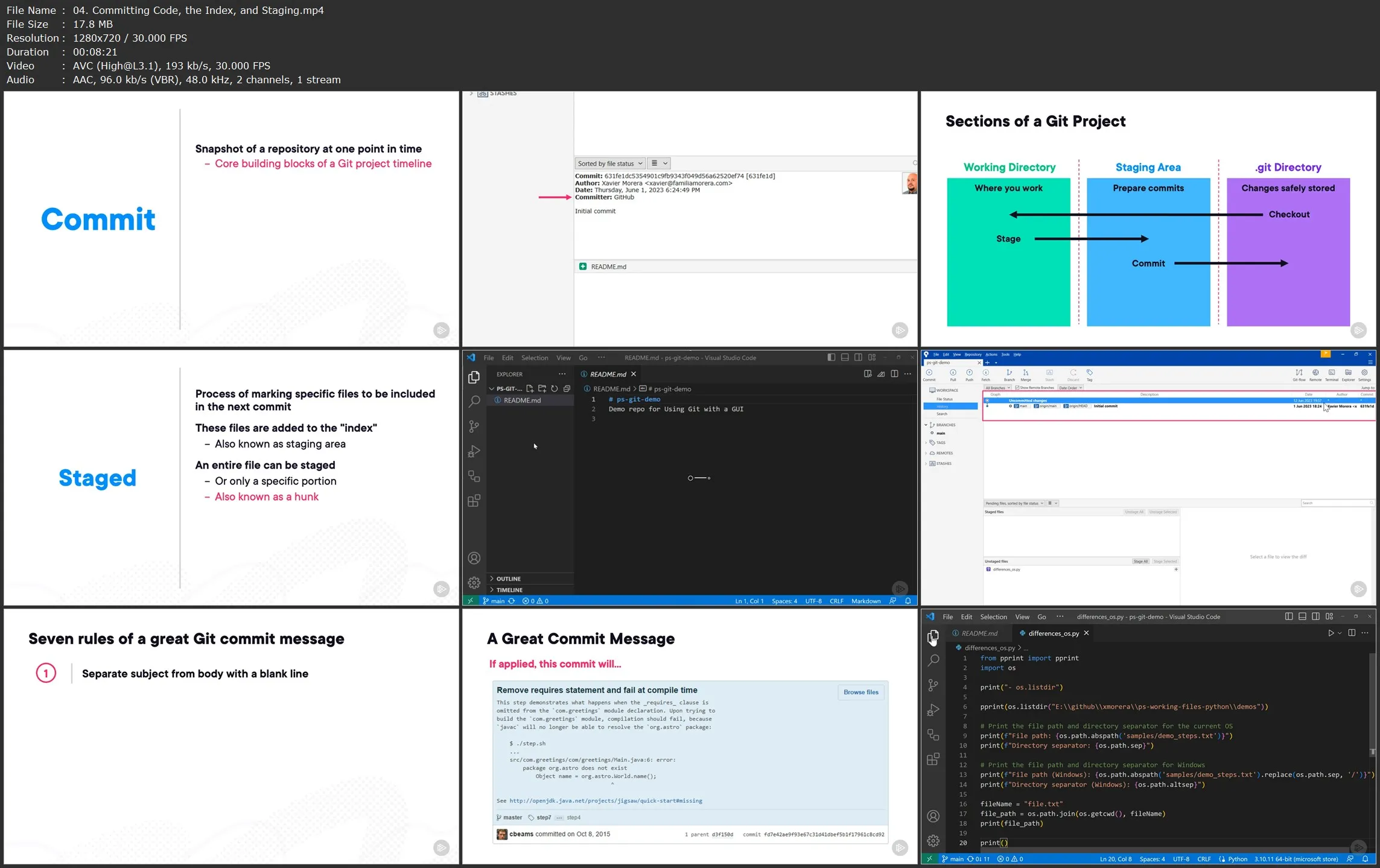1380x868 pixels.
Task: Collapse BRANCHES section in SourceTree sidebar
Action: pyautogui.click(x=926, y=425)
